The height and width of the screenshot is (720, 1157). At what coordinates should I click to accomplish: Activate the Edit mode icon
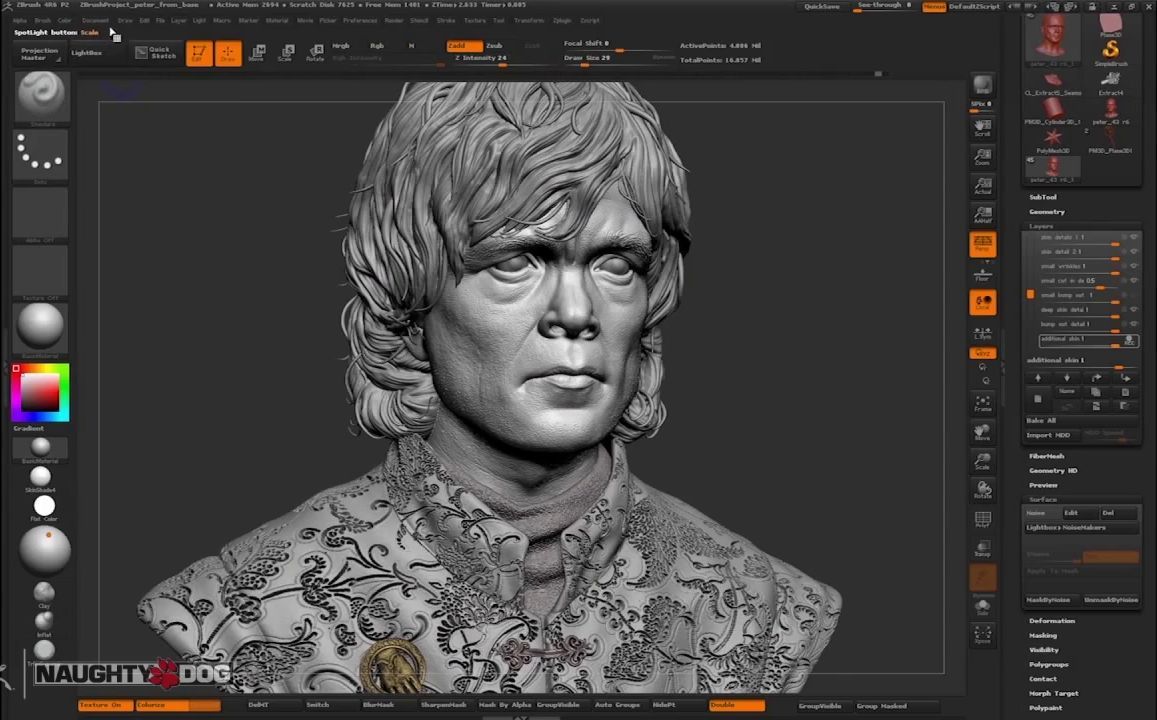tap(199, 53)
